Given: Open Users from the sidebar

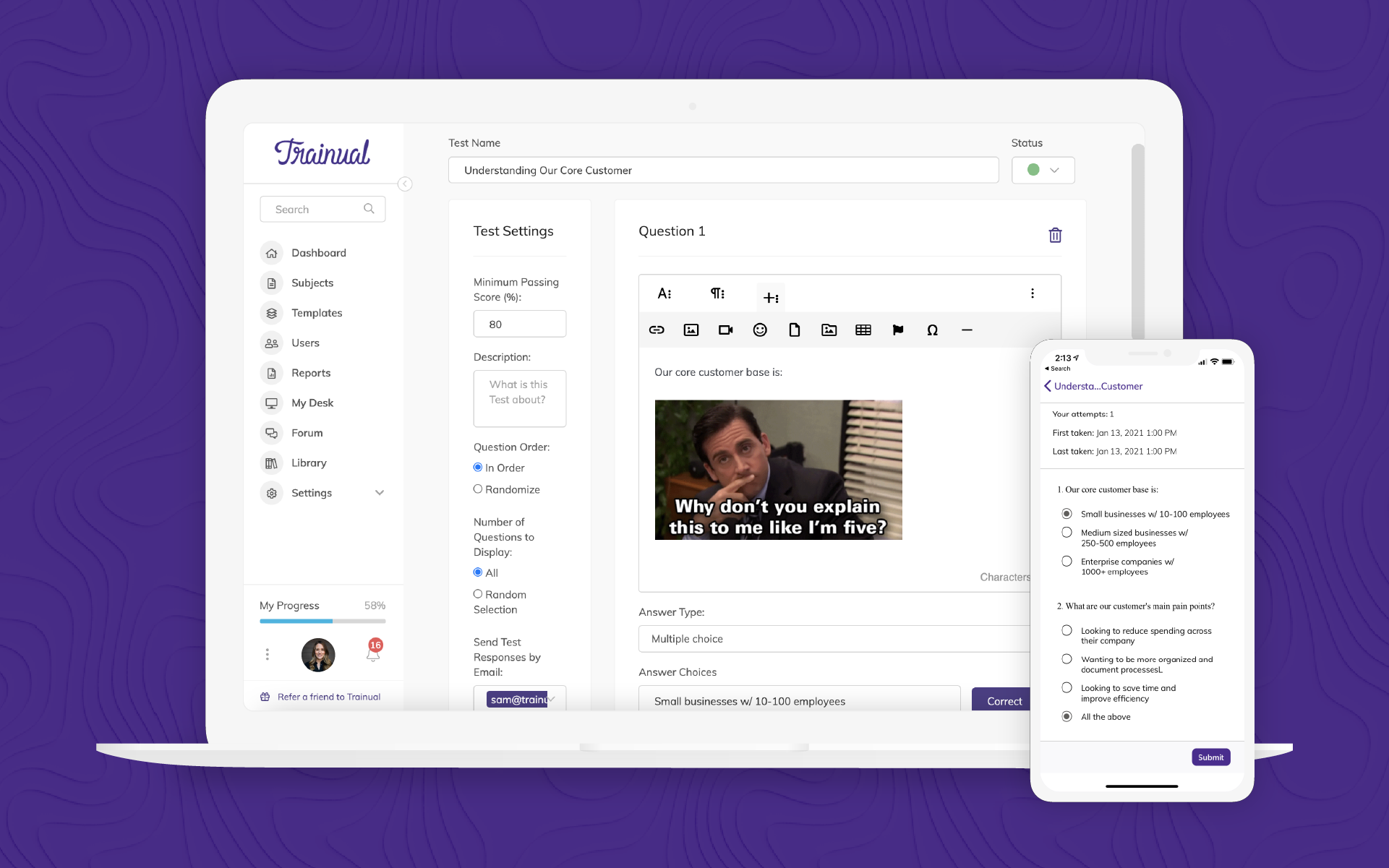Looking at the screenshot, I should [x=304, y=343].
